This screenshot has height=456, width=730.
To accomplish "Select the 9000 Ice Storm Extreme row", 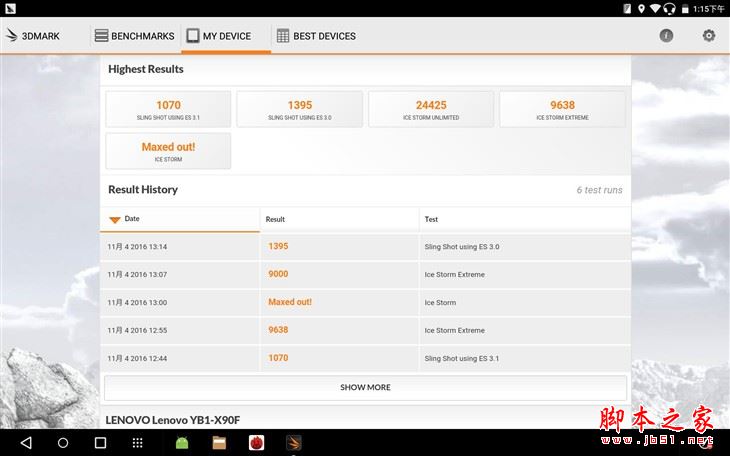I will [365, 274].
